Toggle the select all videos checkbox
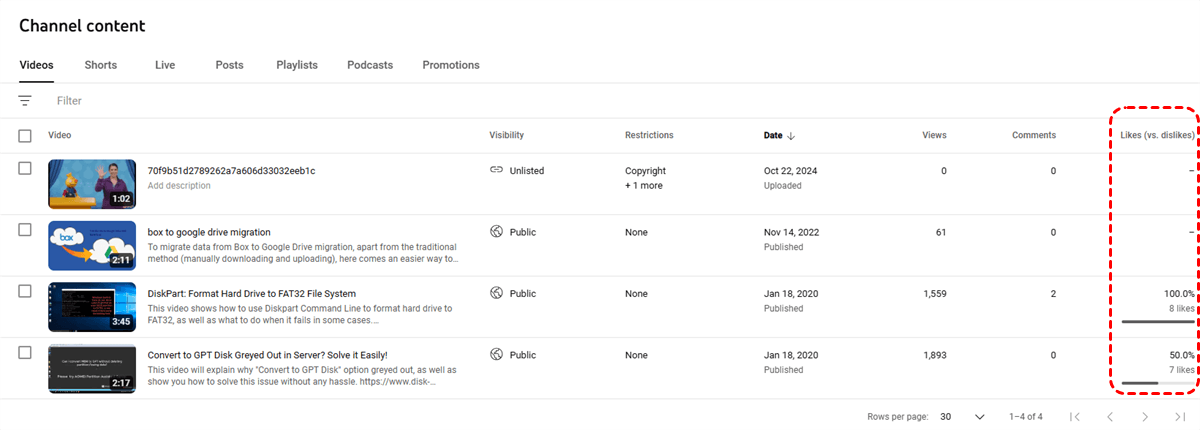The height and width of the screenshot is (430, 1200). [25, 136]
